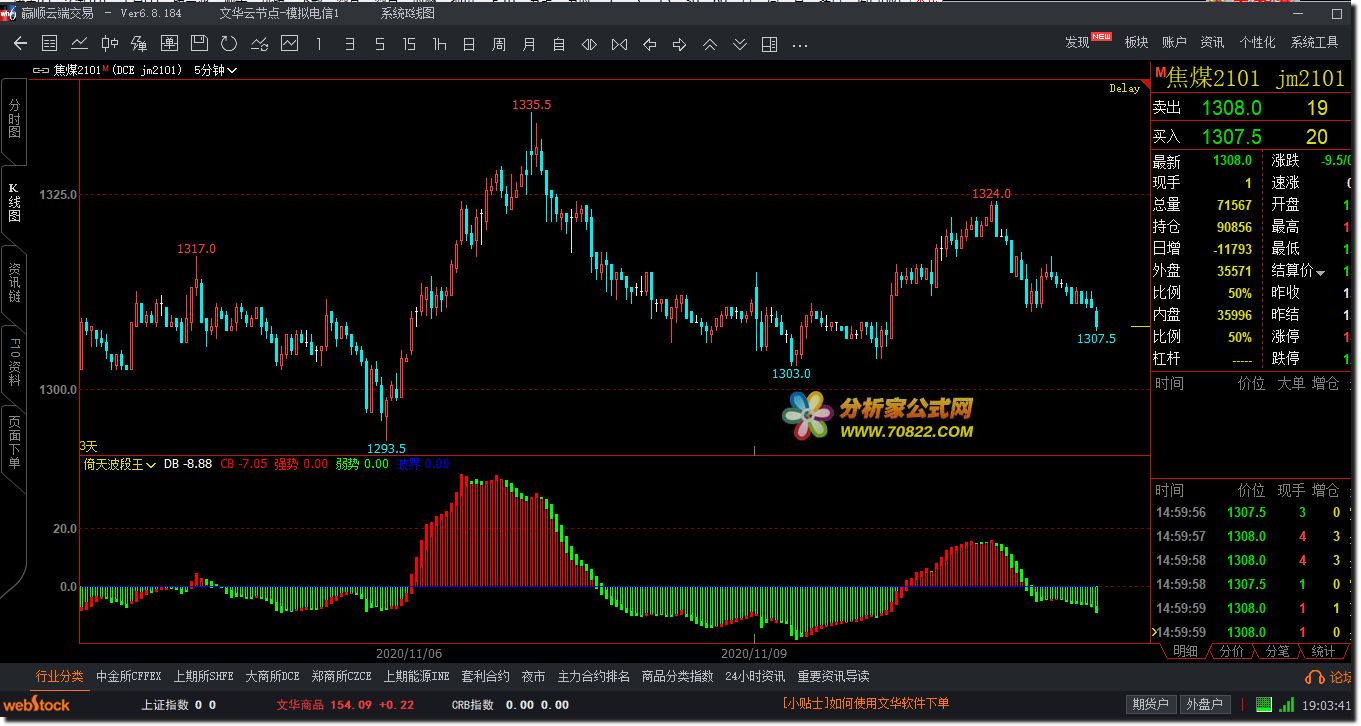
Task: Open the tip link 如何使用文华软件下单
Action: point(888,704)
